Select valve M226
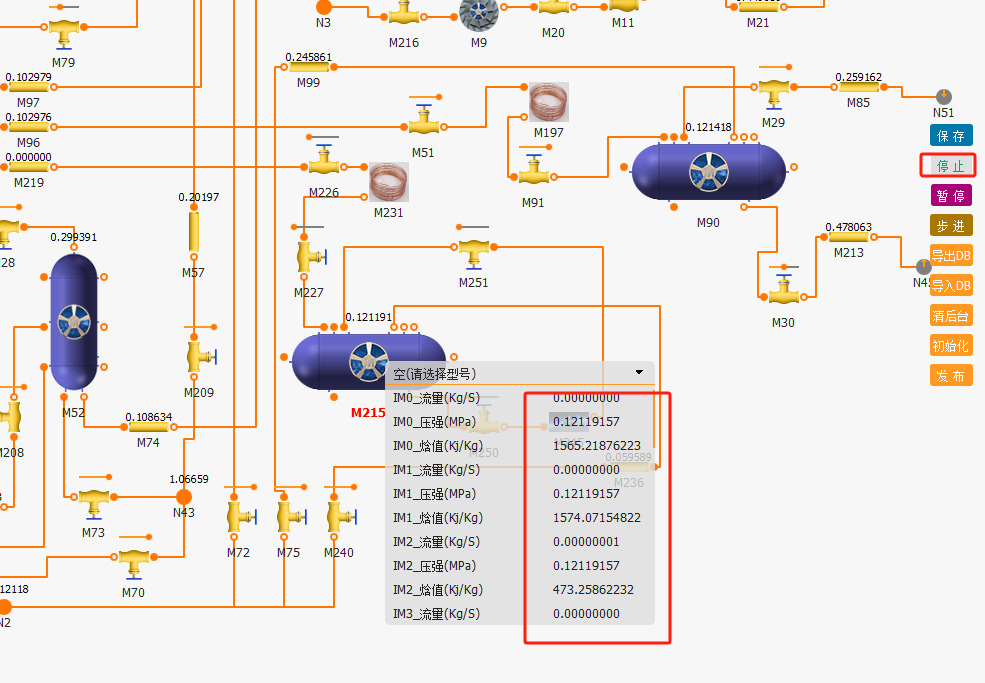 click(324, 160)
